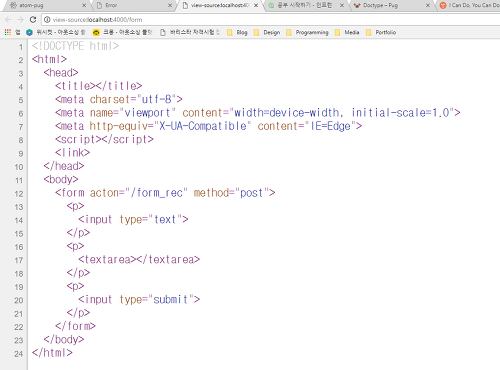The image size is (500, 370).
Task: Reload the current page
Action: [x=33, y=20]
